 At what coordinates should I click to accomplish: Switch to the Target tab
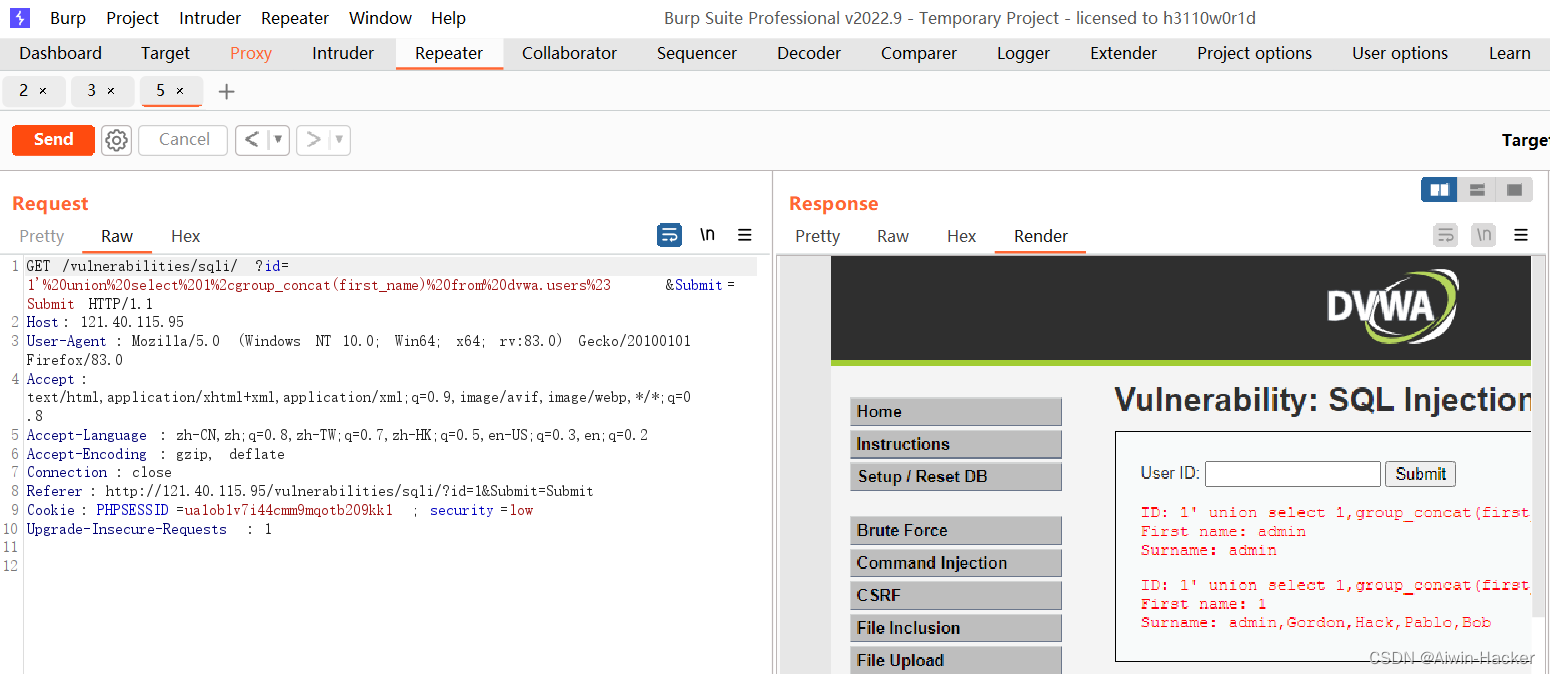[x=165, y=54]
